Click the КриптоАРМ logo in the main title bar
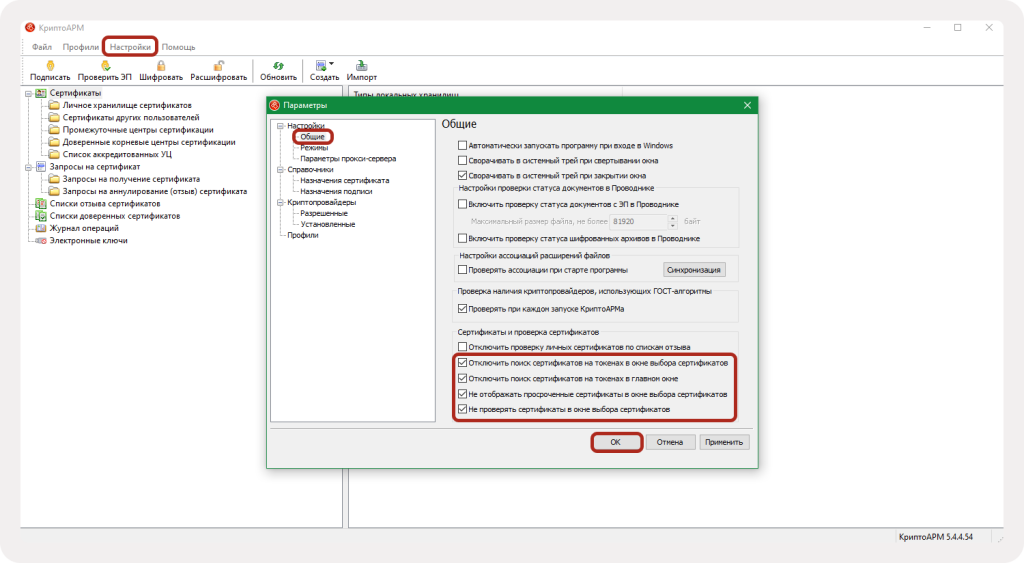Viewport: 1024px width, 563px height. (30, 27)
